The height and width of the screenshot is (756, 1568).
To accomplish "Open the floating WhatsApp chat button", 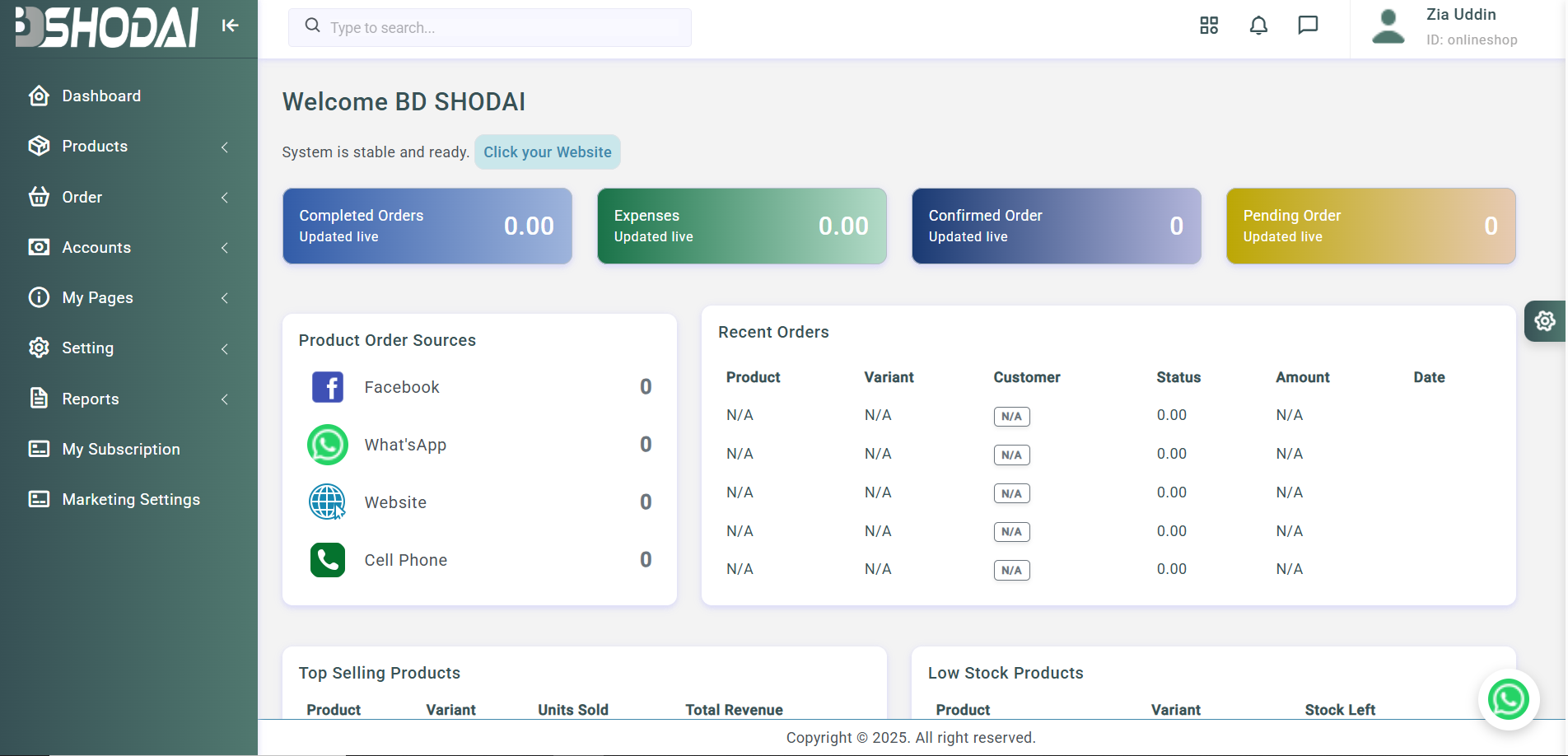I will pyautogui.click(x=1509, y=699).
